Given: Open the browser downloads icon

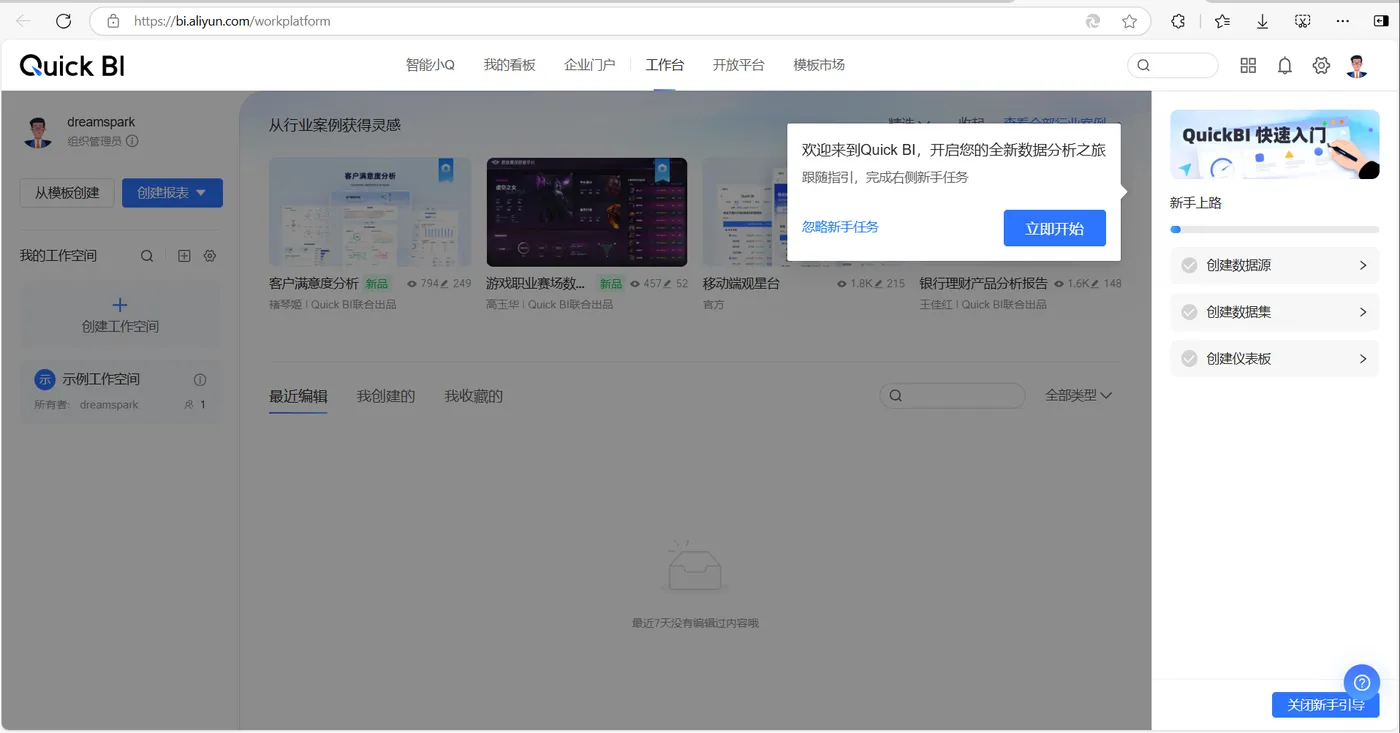Looking at the screenshot, I should (1262, 21).
